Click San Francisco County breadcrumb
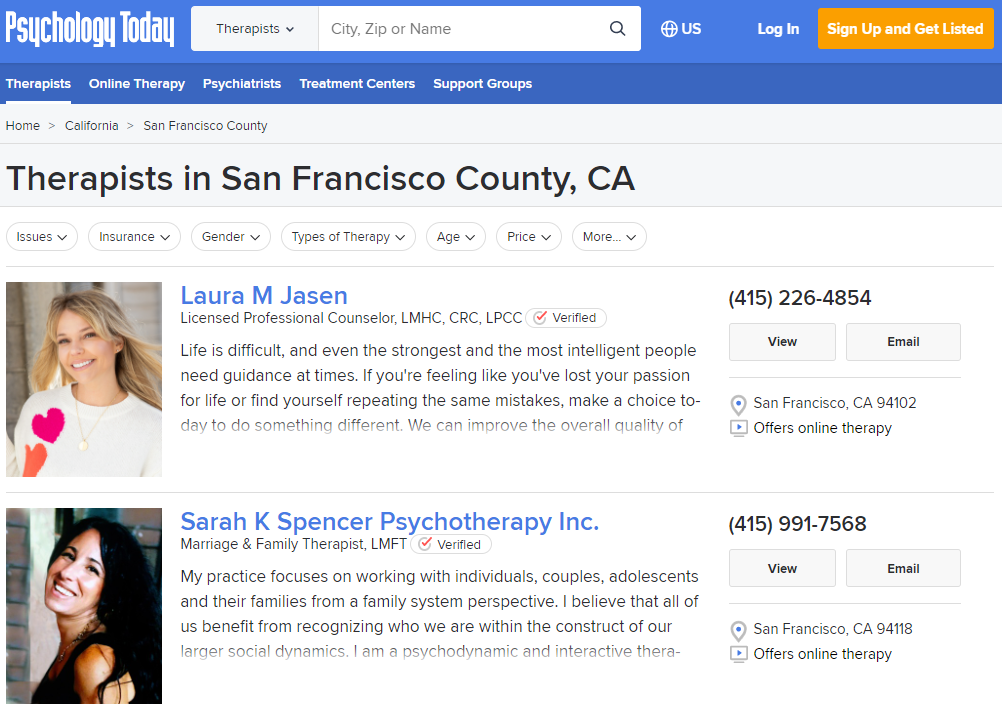1002x715 pixels. (x=205, y=126)
